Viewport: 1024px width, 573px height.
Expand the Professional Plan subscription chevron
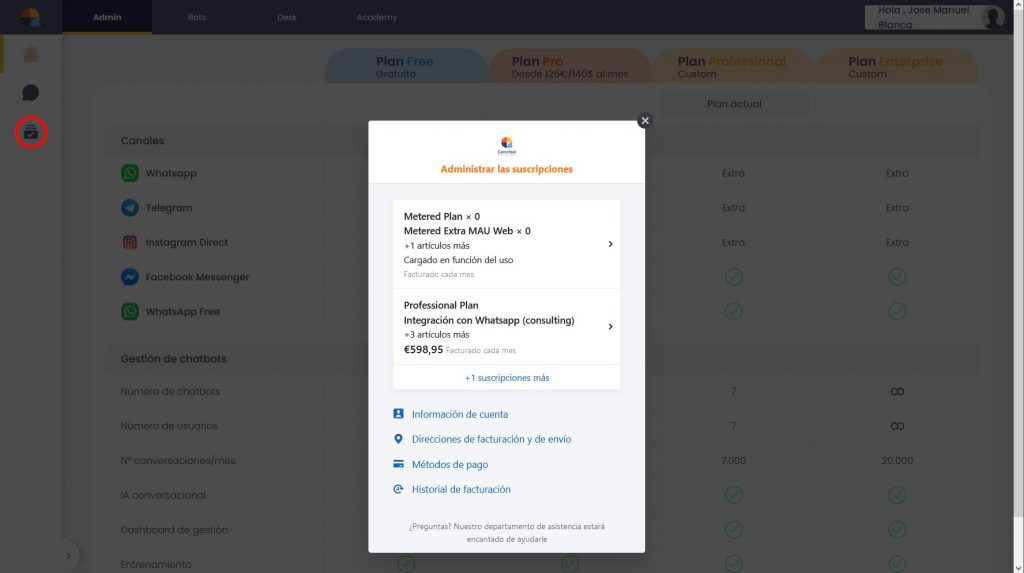pyautogui.click(x=610, y=326)
